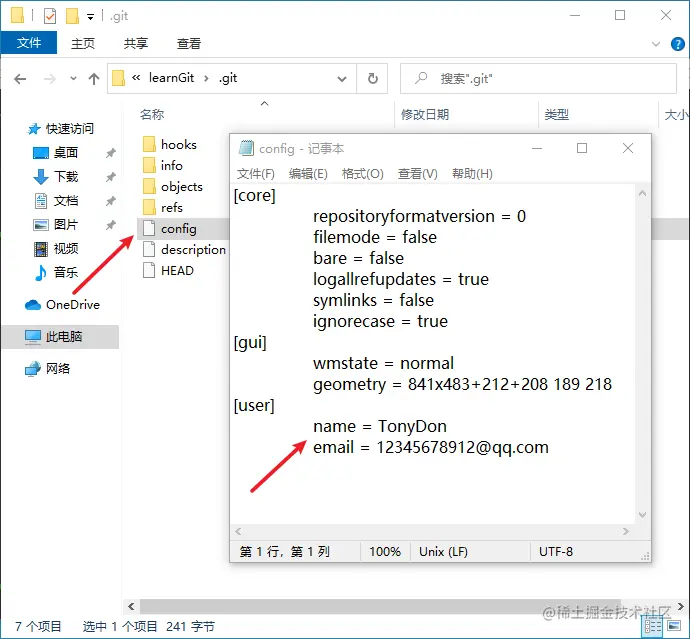Switch Explorer to details view icon
Viewport: 690px width, 639px height.
coord(653,625)
